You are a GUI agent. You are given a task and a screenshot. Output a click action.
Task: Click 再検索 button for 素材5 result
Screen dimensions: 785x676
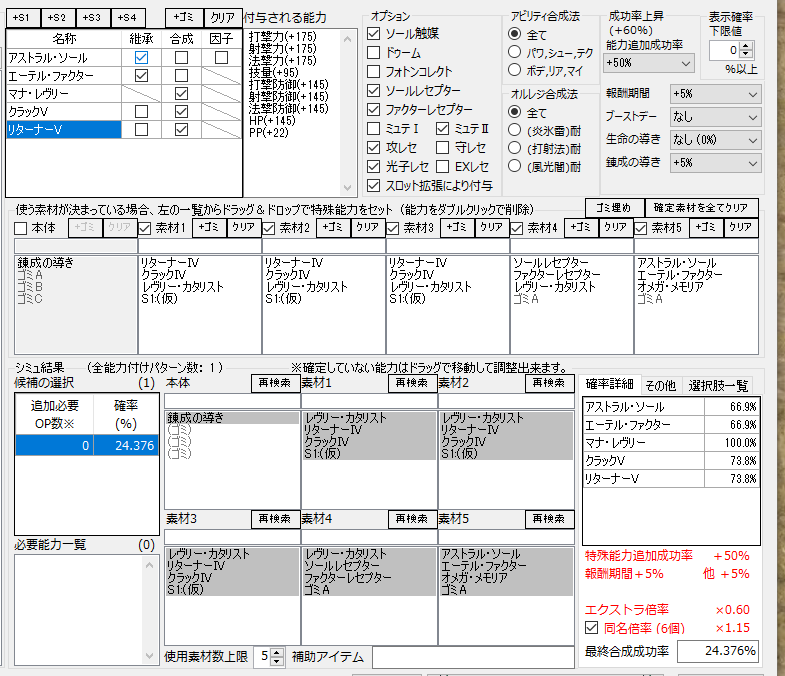click(x=549, y=519)
